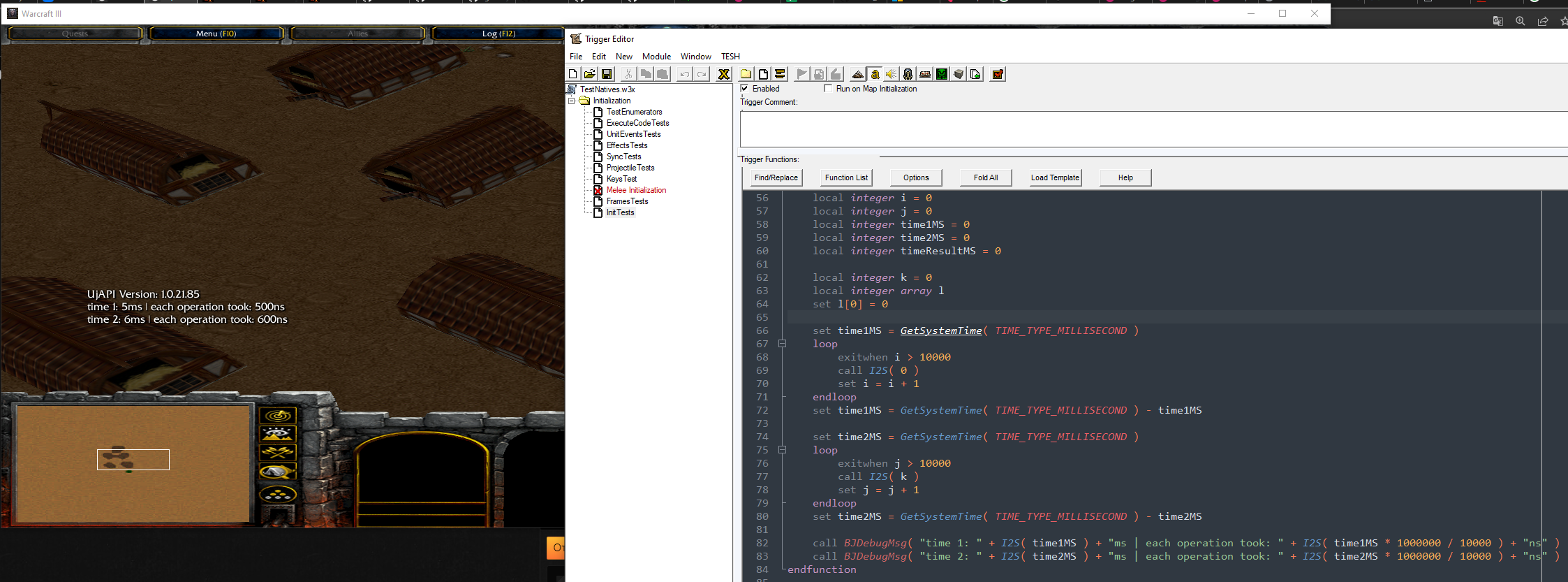
Task: Click the New Map toolbar icon
Action: click(573, 74)
